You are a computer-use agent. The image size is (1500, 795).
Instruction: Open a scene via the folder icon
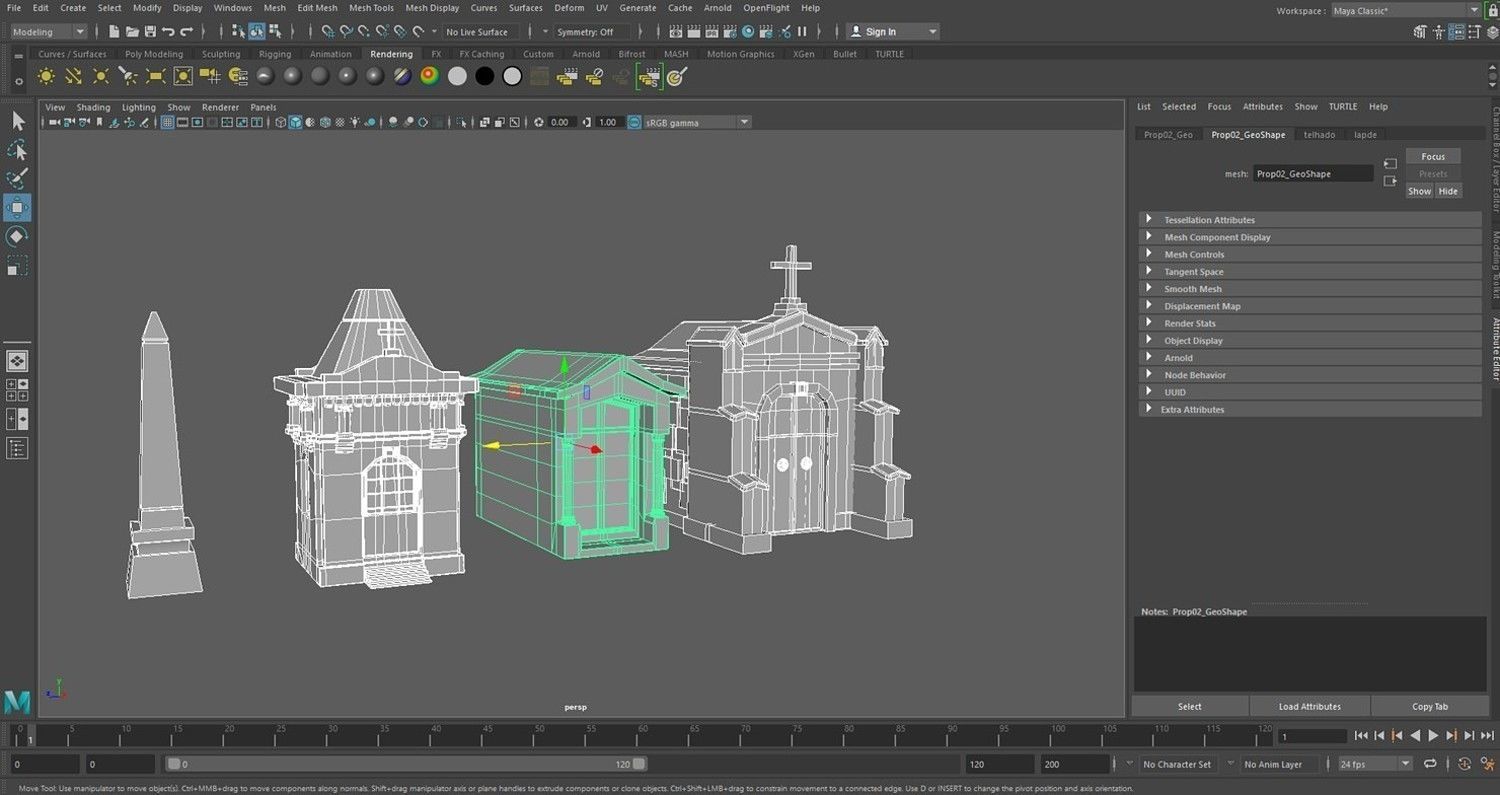click(x=132, y=32)
